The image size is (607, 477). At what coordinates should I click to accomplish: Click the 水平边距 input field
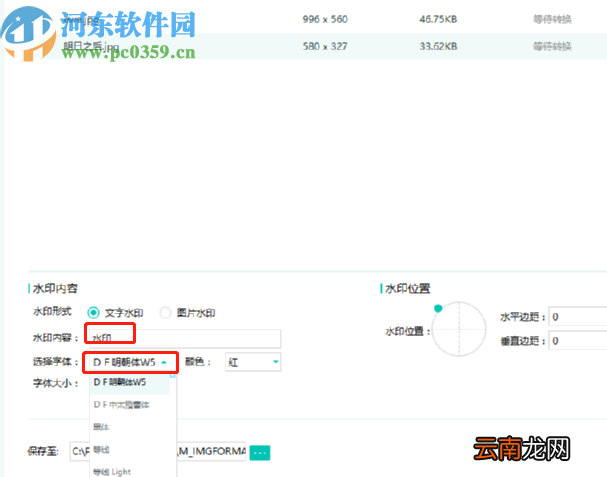[578, 317]
